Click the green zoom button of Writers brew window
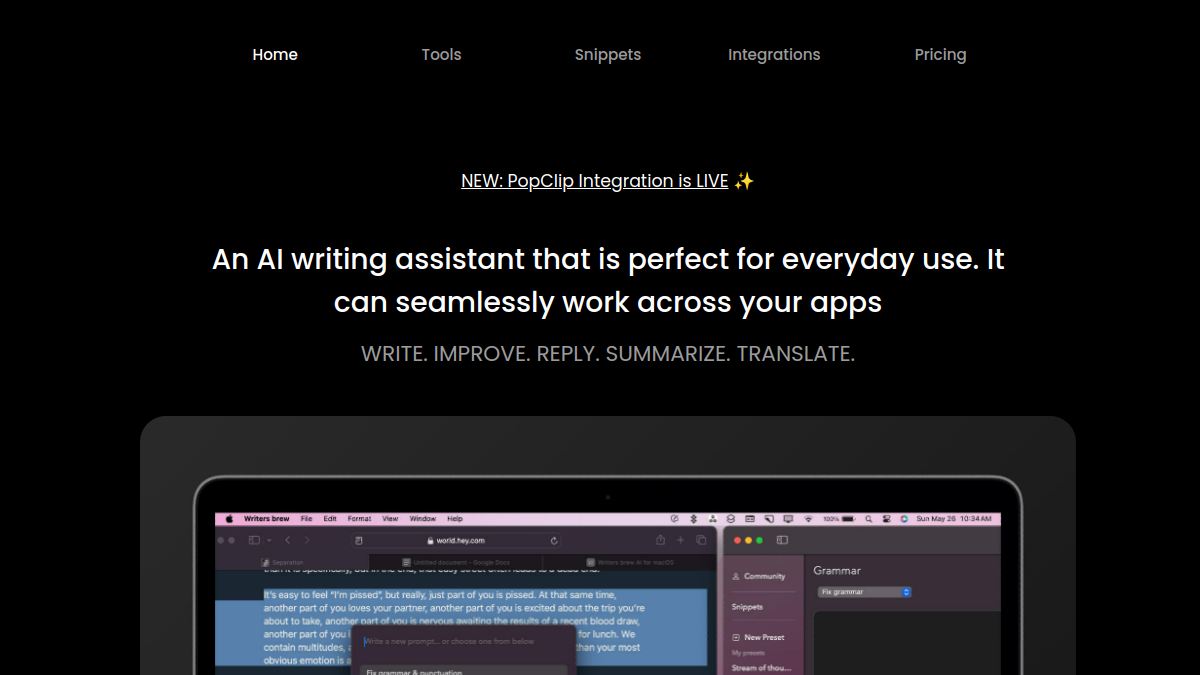Screen dimensions: 1200x675 coord(759,540)
